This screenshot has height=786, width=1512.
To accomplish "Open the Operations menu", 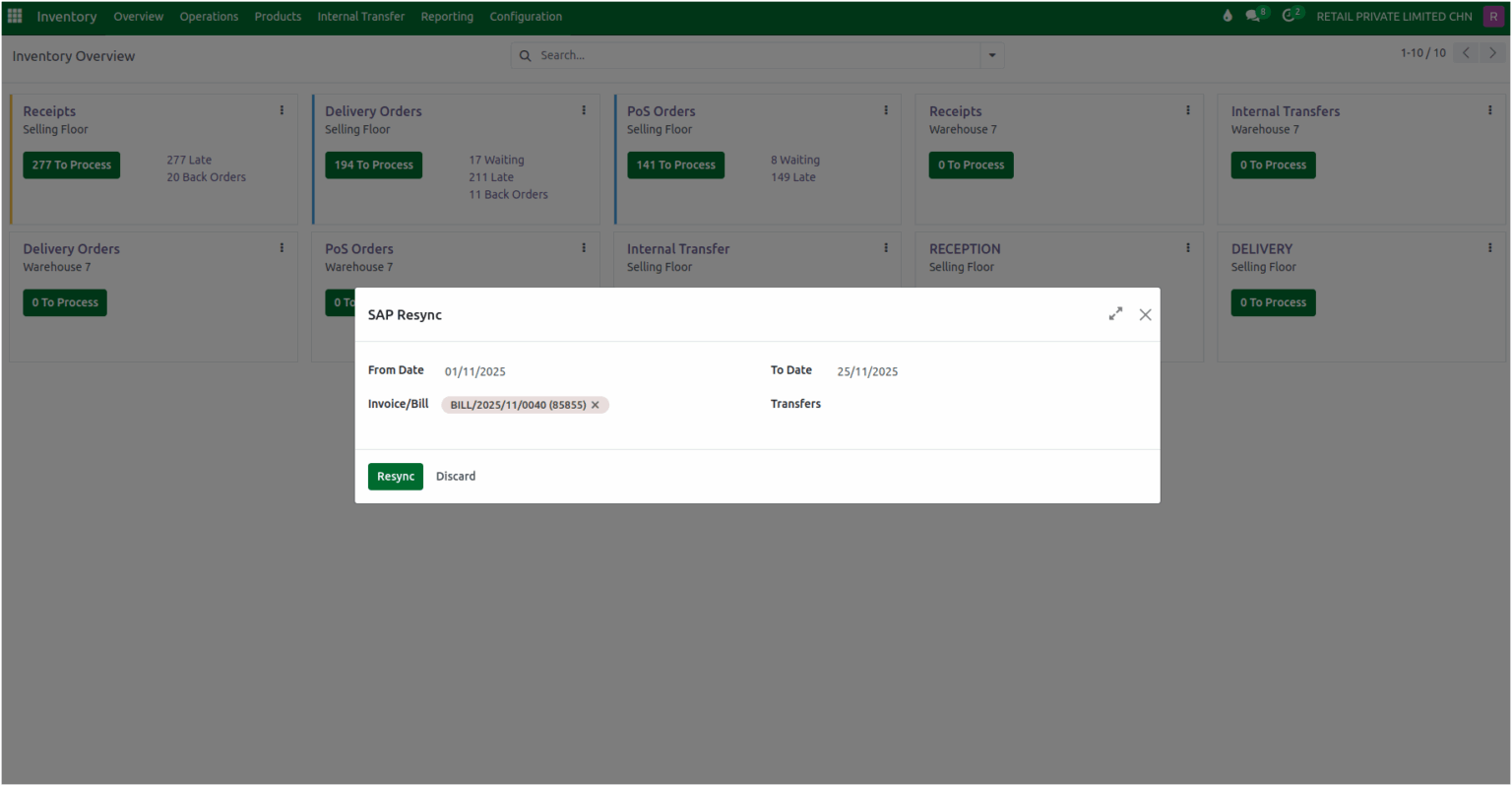I will point(209,17).
